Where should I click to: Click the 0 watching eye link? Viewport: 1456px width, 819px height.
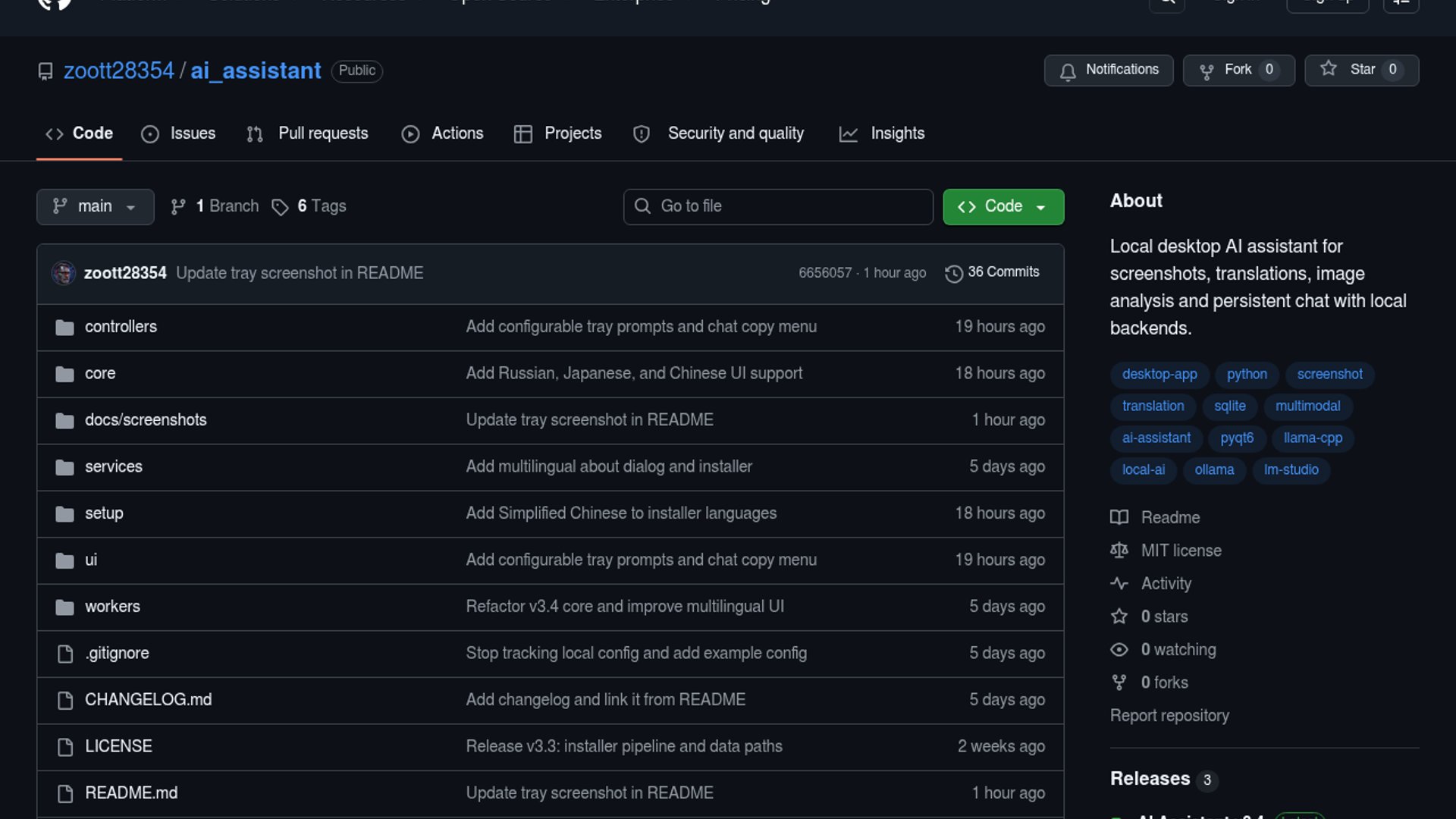(x=1178, y=650)
